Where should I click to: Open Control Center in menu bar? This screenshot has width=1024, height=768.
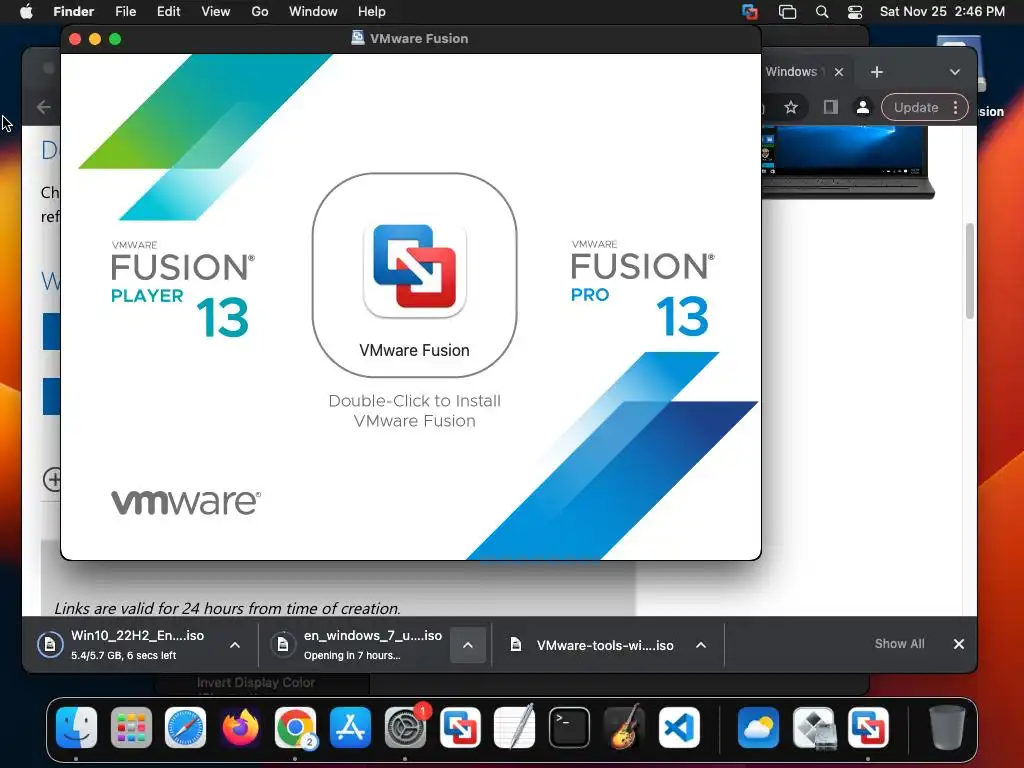(855, 12)
